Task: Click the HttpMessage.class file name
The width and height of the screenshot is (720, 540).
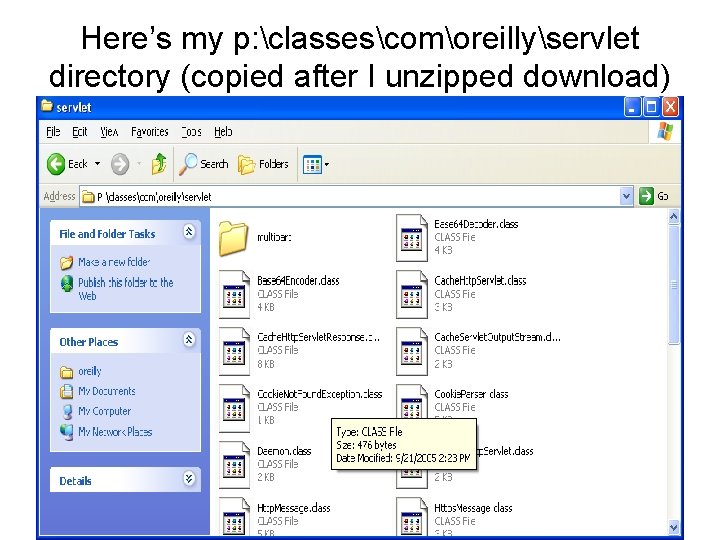Action: pyautogui.click(x=293, y=508)
